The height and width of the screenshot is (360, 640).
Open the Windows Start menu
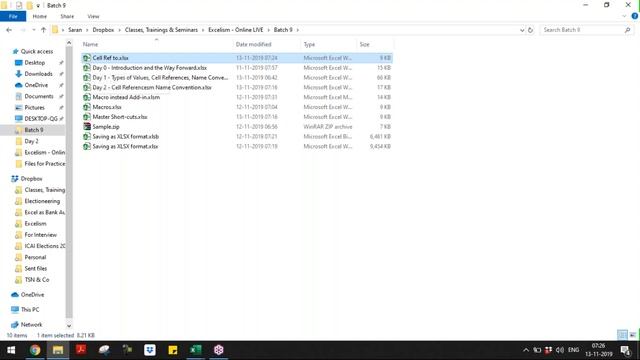pyautogui.click(x=11, y=350)
